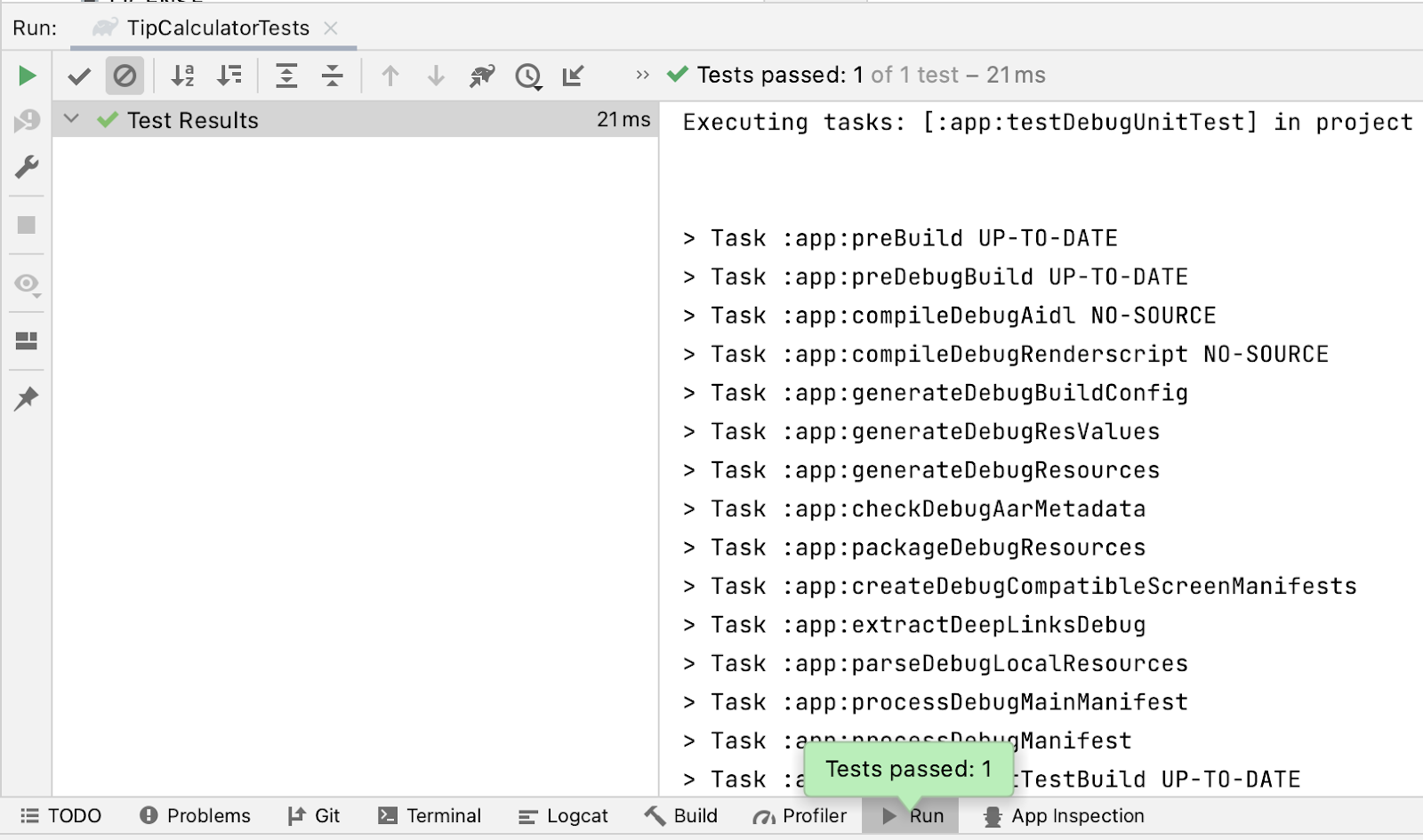The image size is (1423, 840).
Task: Import tests from file icon
Action: click(x=574, y=76)
